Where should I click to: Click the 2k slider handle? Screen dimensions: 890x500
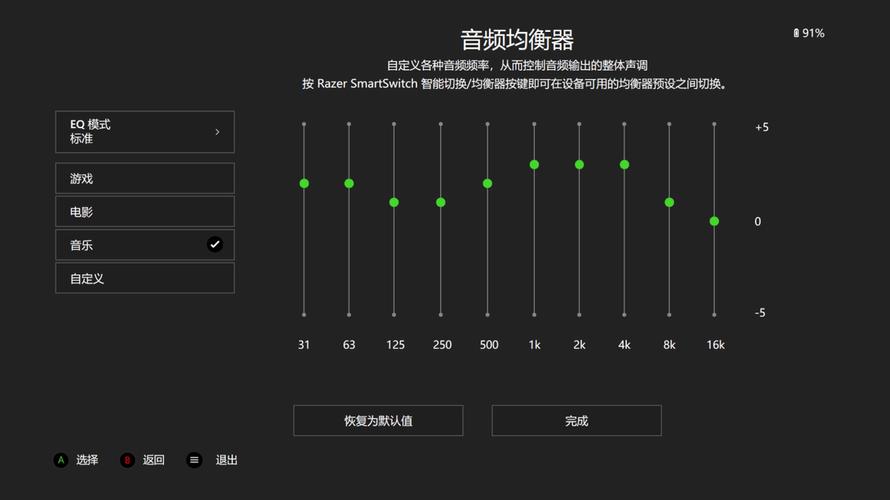coord(579,165)
